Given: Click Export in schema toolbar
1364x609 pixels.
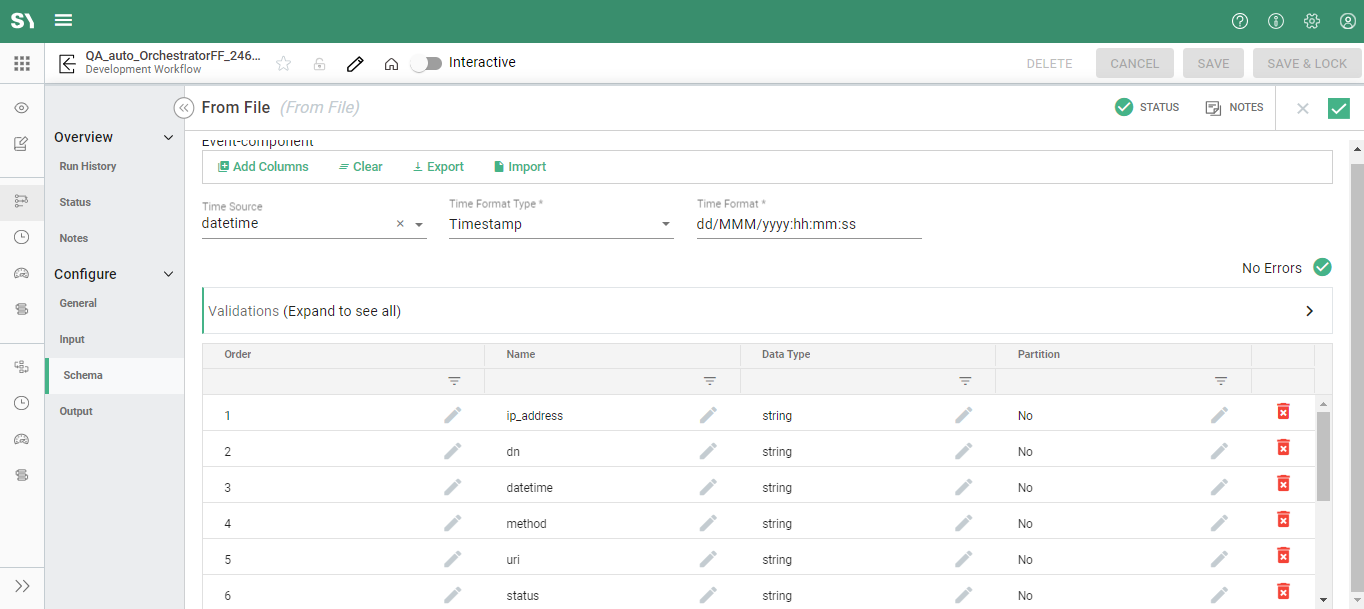Looking at the screenshot, I should pyautogui.click(x=438, y=167).
